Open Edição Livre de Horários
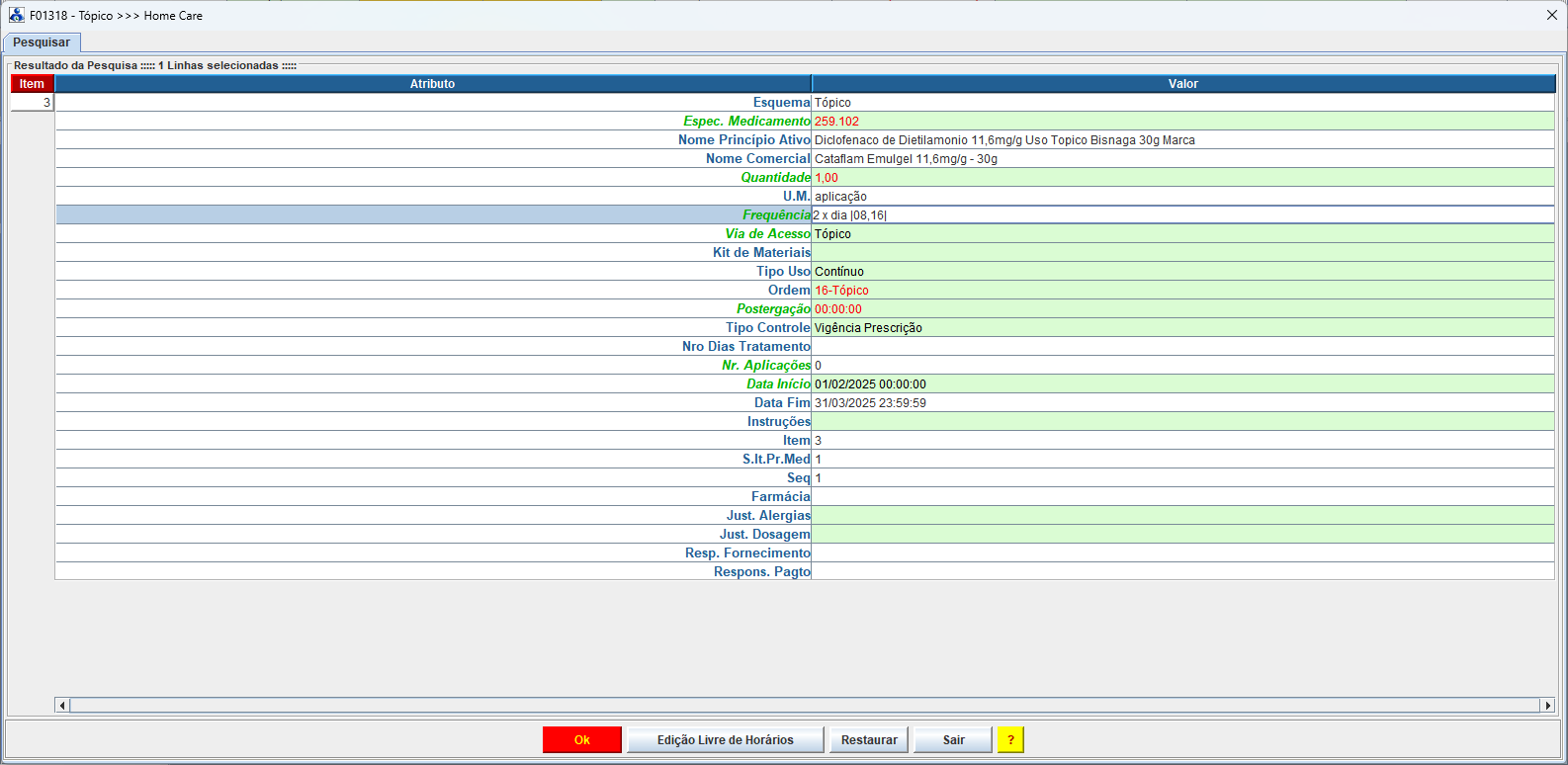Viewport: 1568px width, 765px height. tap(725, 739)
